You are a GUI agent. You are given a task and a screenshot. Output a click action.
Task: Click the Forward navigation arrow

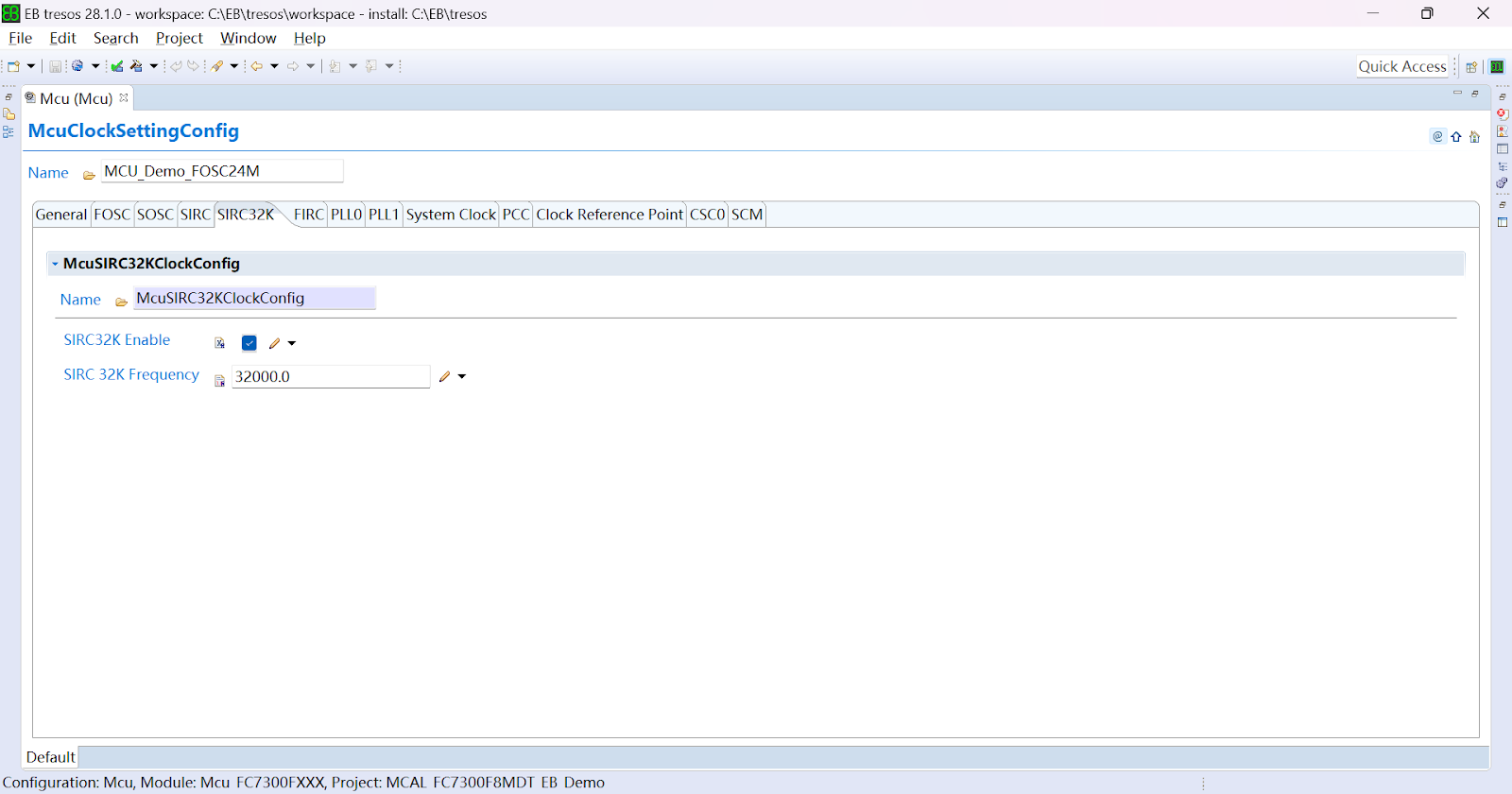(x=293, y=66)
